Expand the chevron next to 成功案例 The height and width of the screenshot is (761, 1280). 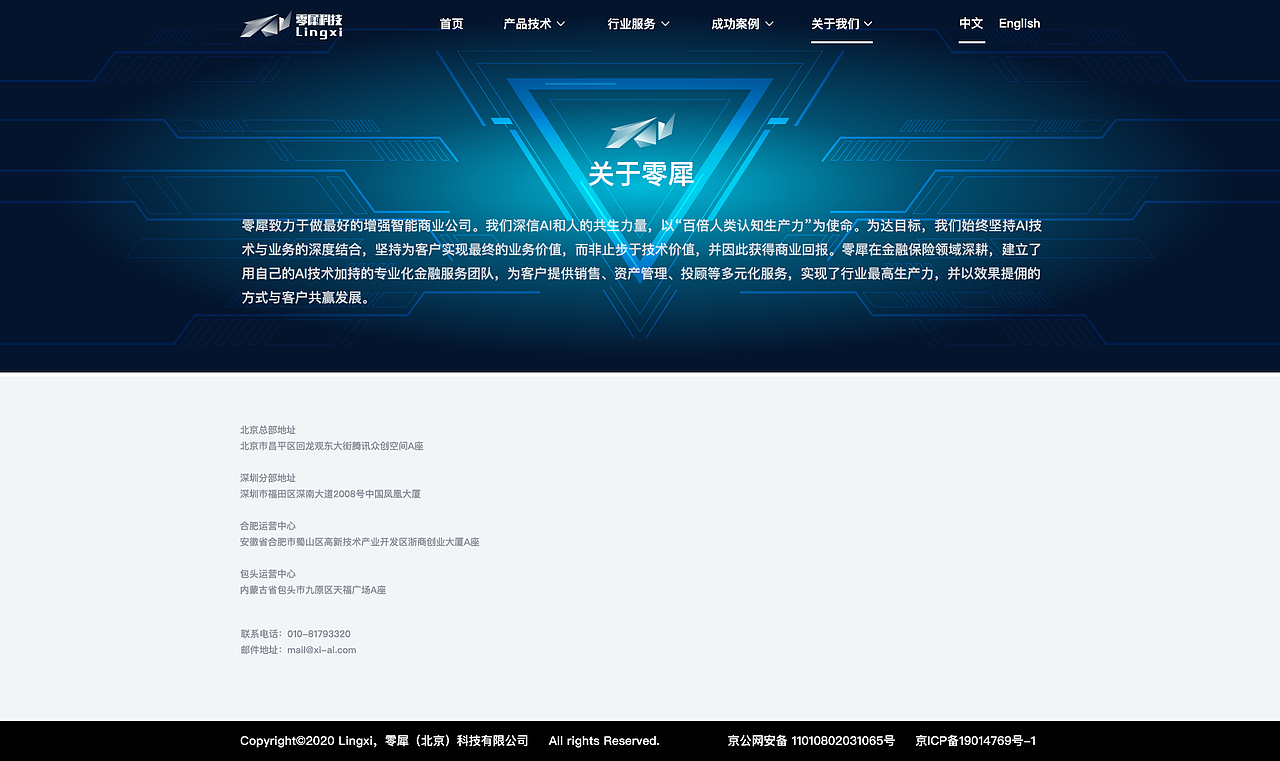tap(769, 23)
